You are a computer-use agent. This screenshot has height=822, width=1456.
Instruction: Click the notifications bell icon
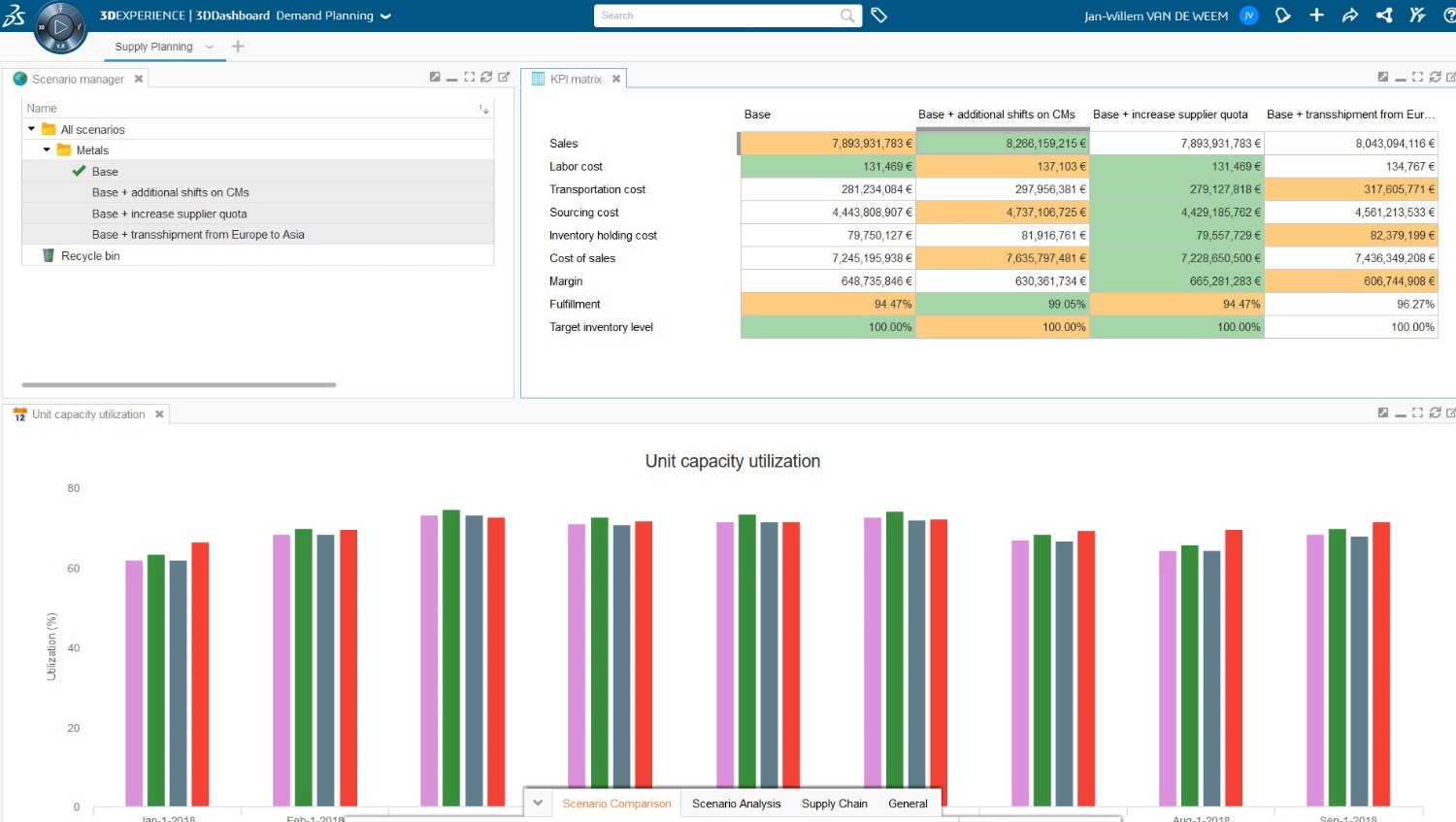[x=1282, y=16]
